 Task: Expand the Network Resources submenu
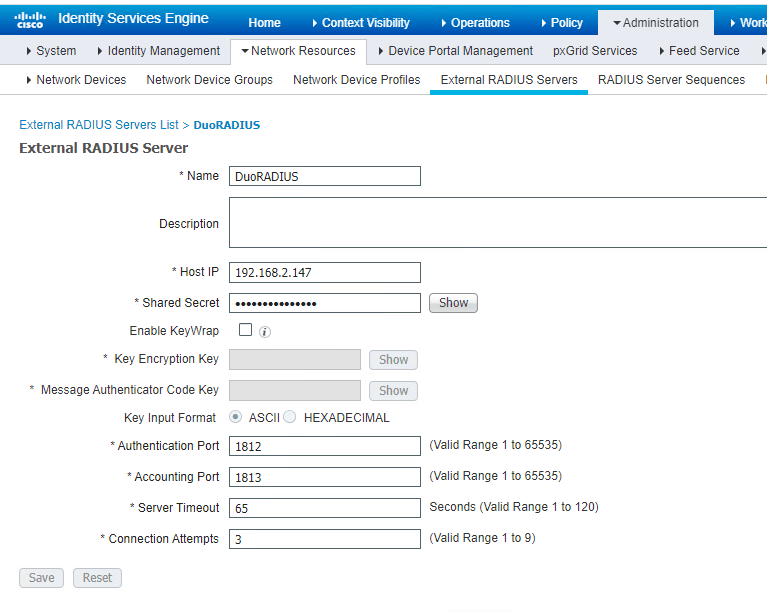[x=298, y=51]
